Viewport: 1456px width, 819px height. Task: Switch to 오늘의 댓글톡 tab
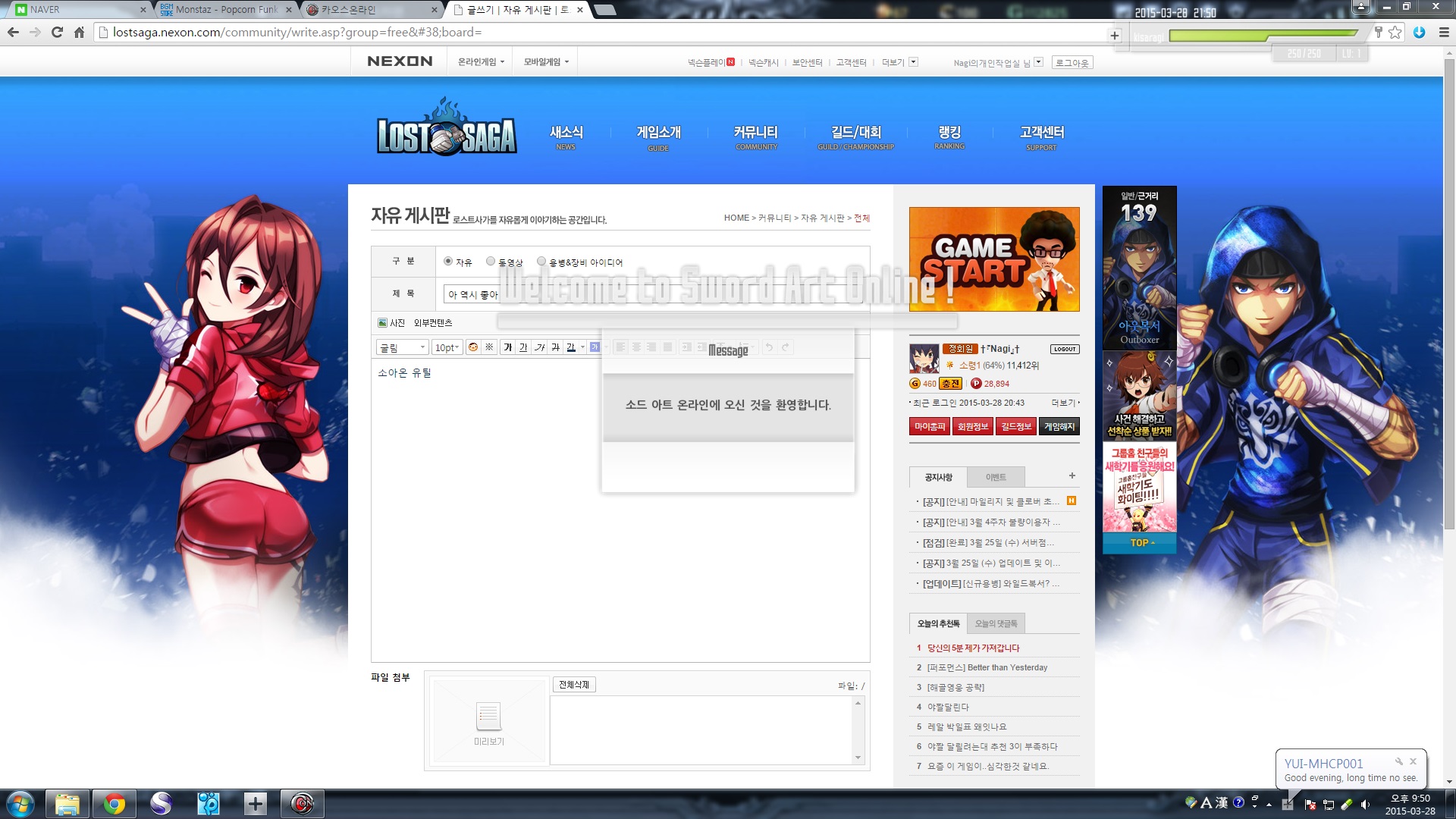(x=996, y=623)
